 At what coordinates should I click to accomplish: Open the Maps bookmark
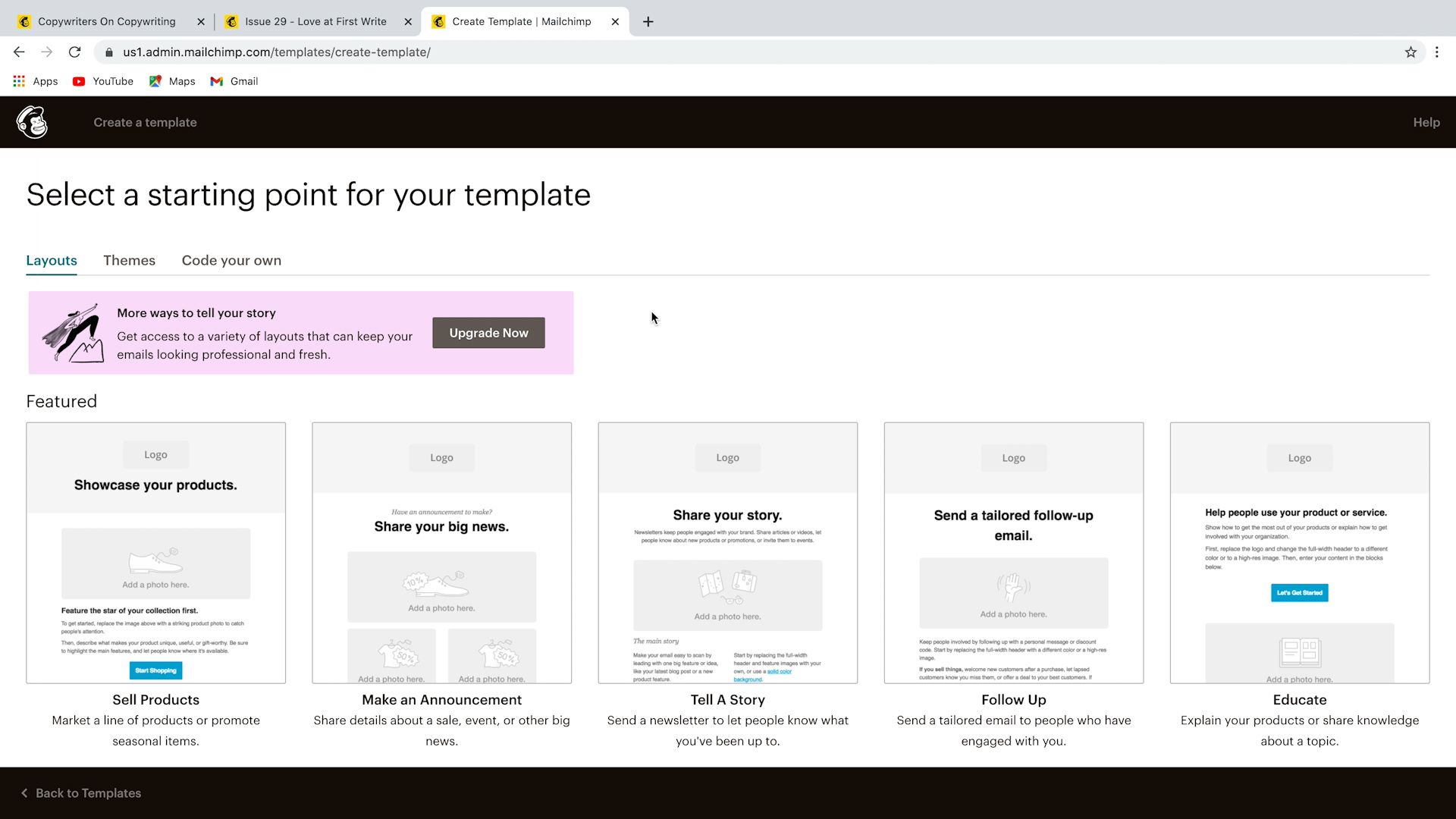(172, 81)
